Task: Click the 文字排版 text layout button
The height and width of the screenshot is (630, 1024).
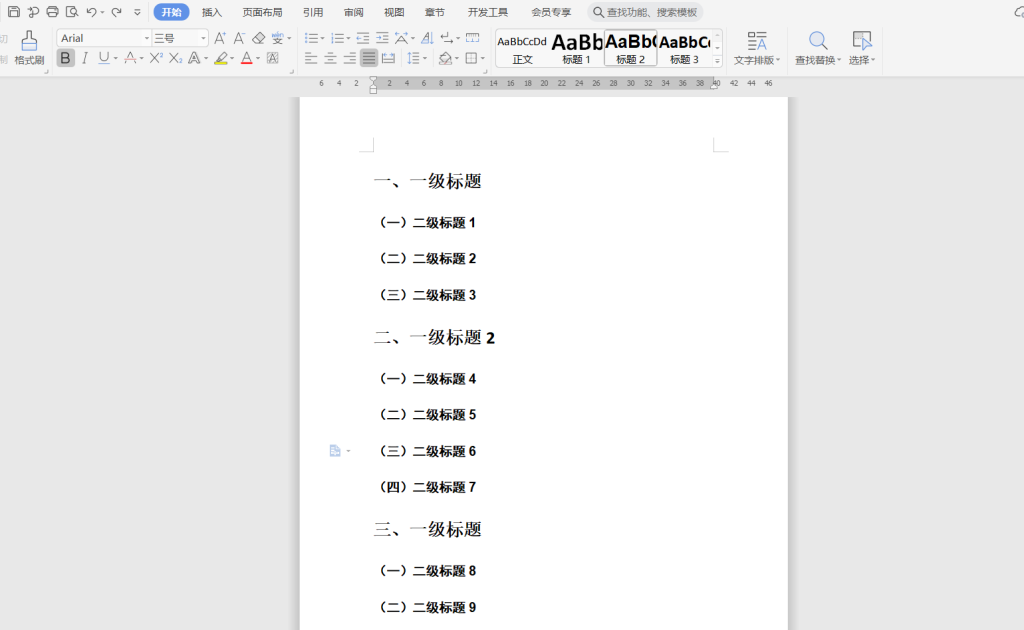Action: [757, 47]
